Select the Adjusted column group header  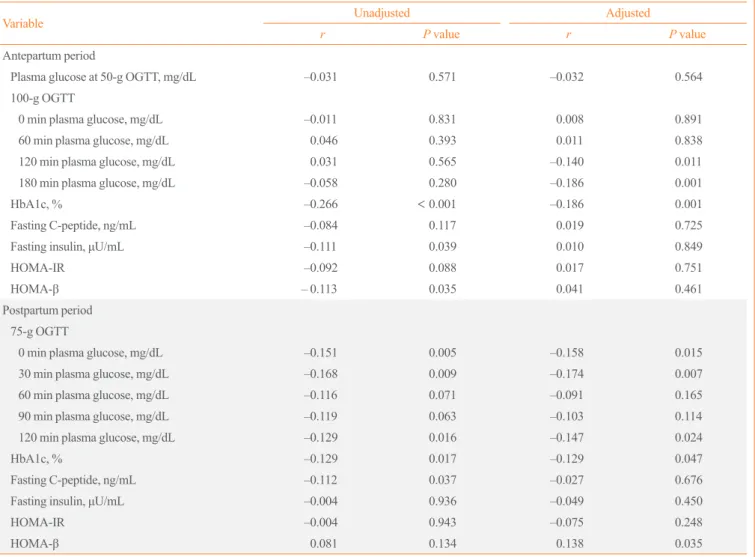click(x=628, y=13)
